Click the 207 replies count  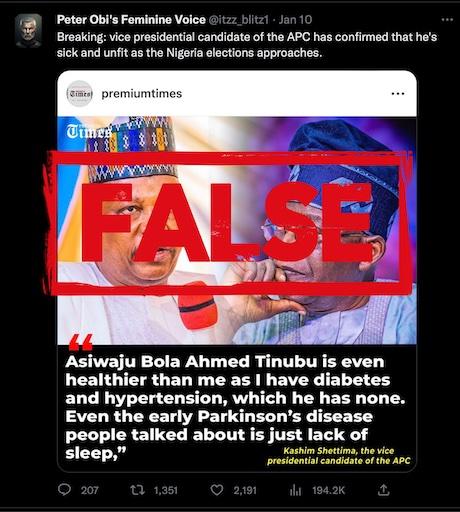pos(90,490)
